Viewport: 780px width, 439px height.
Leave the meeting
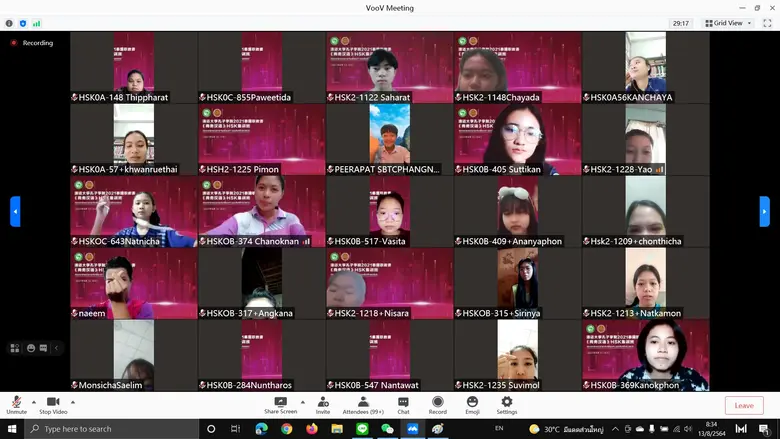coord(744,405)
